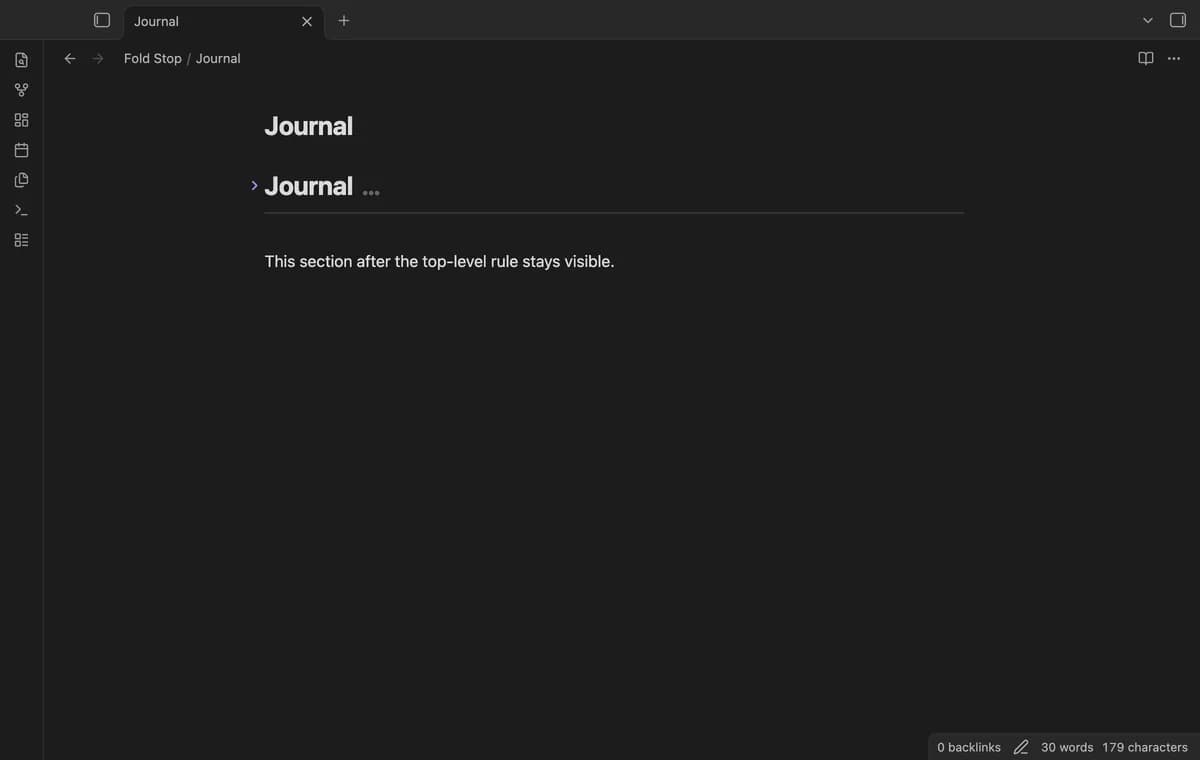Open graph view from the ribbon

[21, 90]
